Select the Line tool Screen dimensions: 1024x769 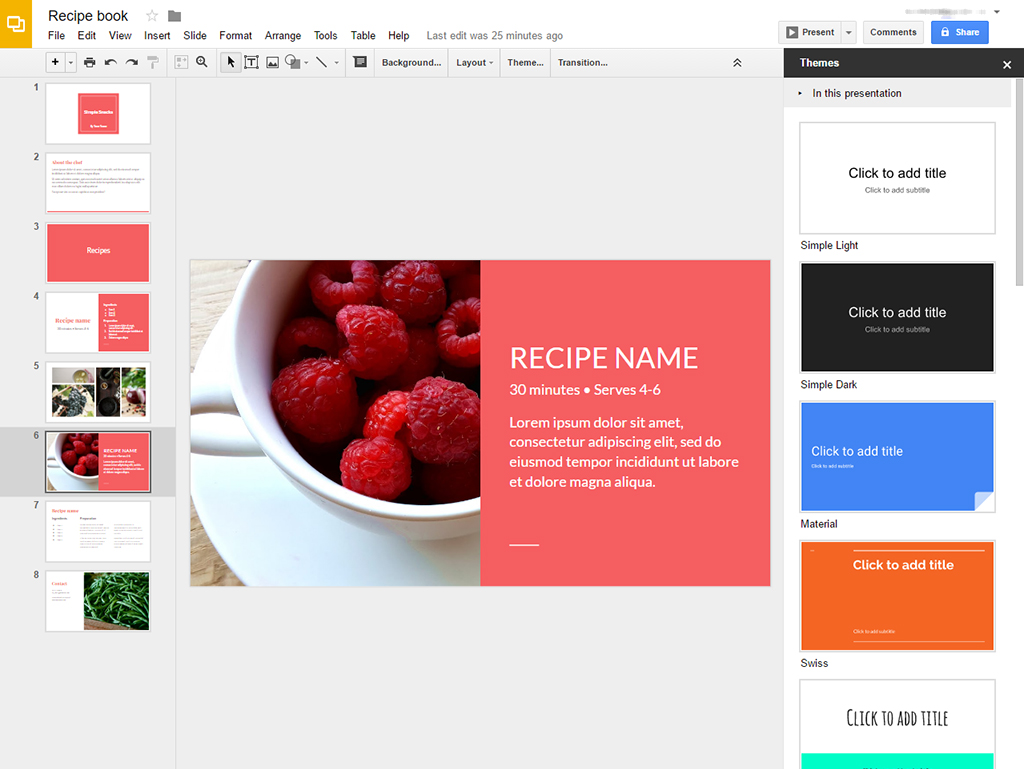pos(320,62)
